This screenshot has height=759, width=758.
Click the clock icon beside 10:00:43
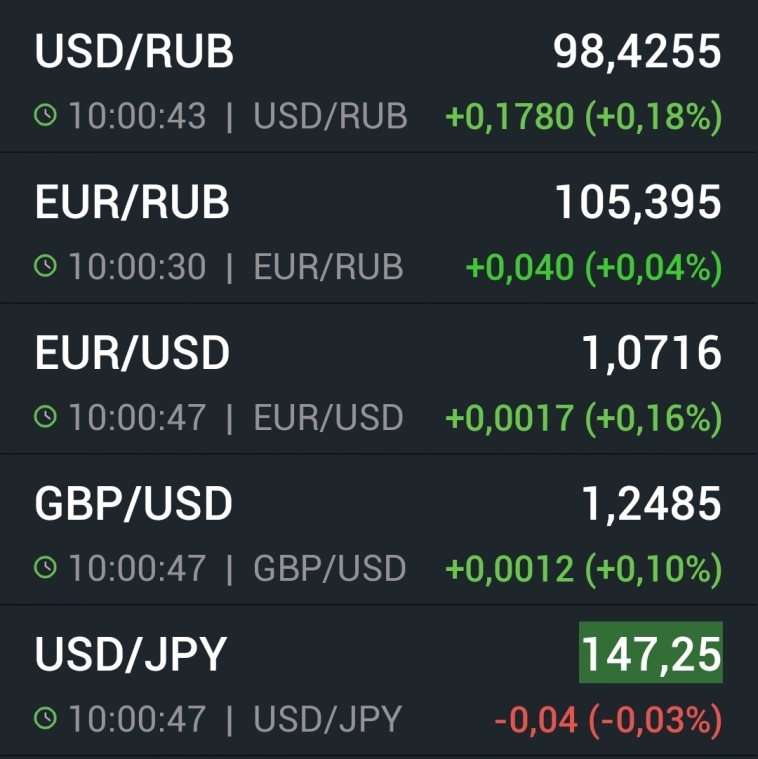(46, 117)
